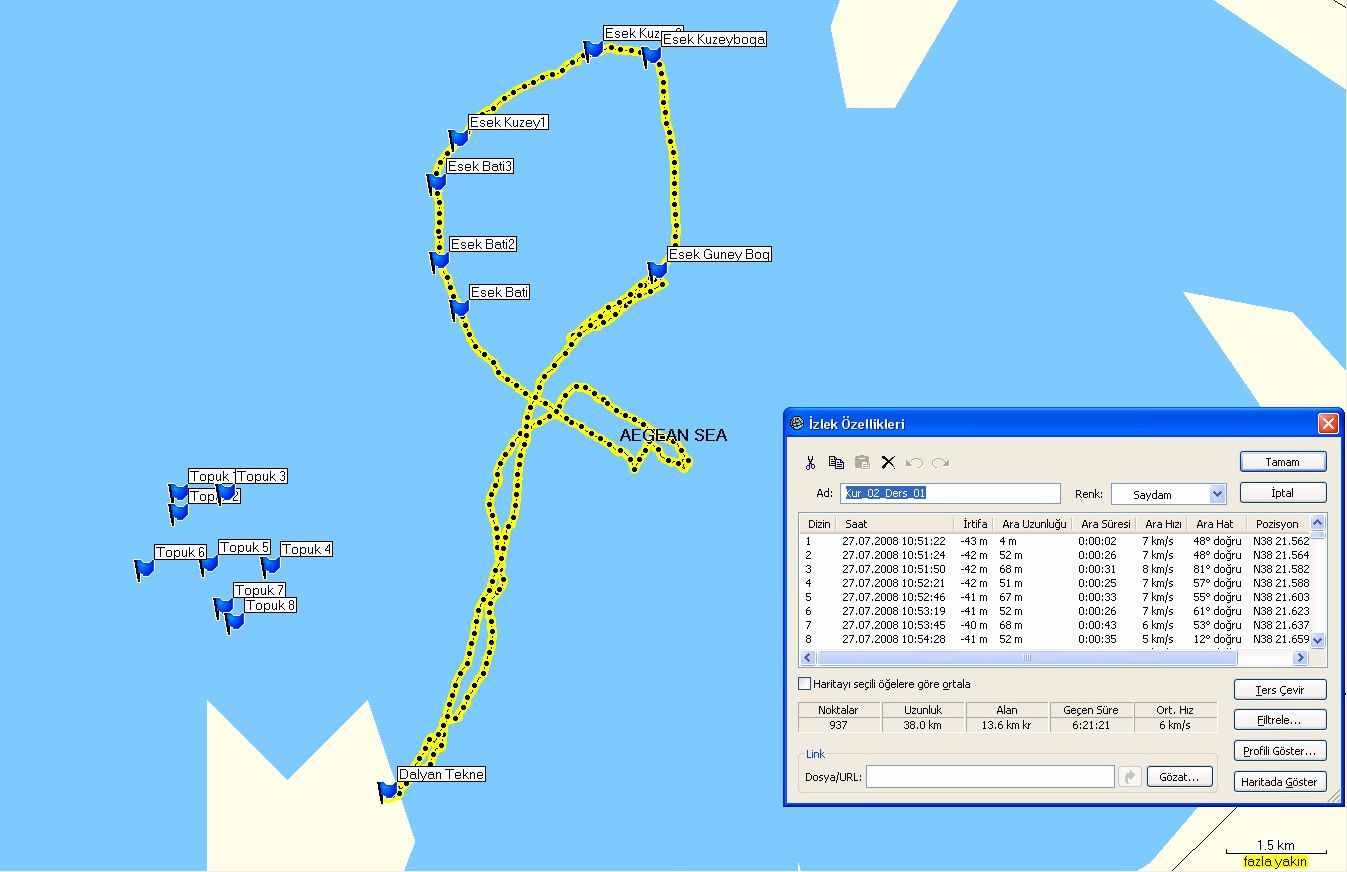Select track point row 1 at 10:51:22

1055,541
